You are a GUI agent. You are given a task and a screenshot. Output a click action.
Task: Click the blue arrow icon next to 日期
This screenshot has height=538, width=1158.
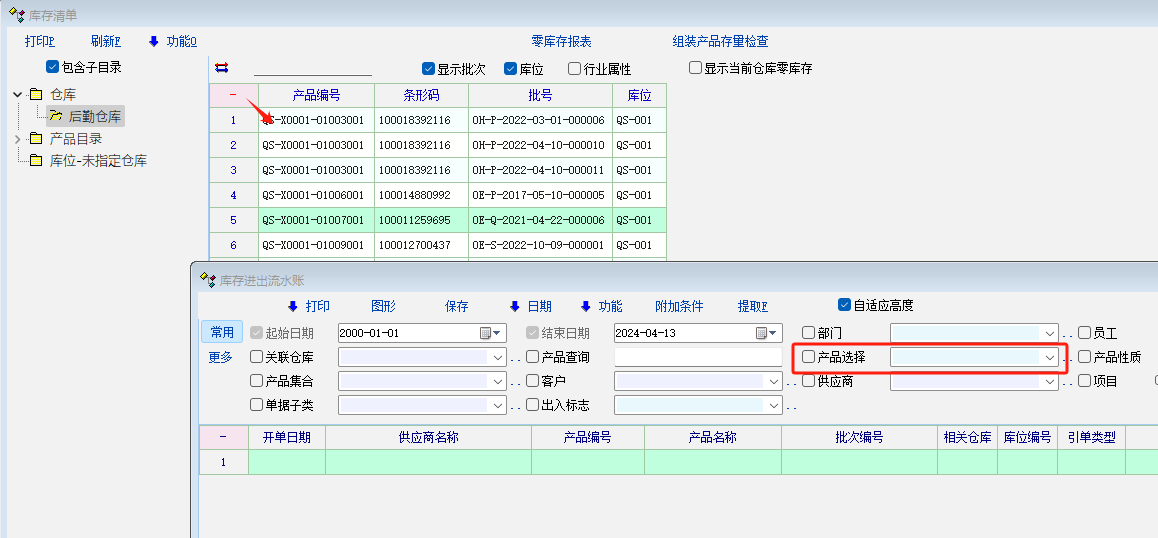click(514, 306)
